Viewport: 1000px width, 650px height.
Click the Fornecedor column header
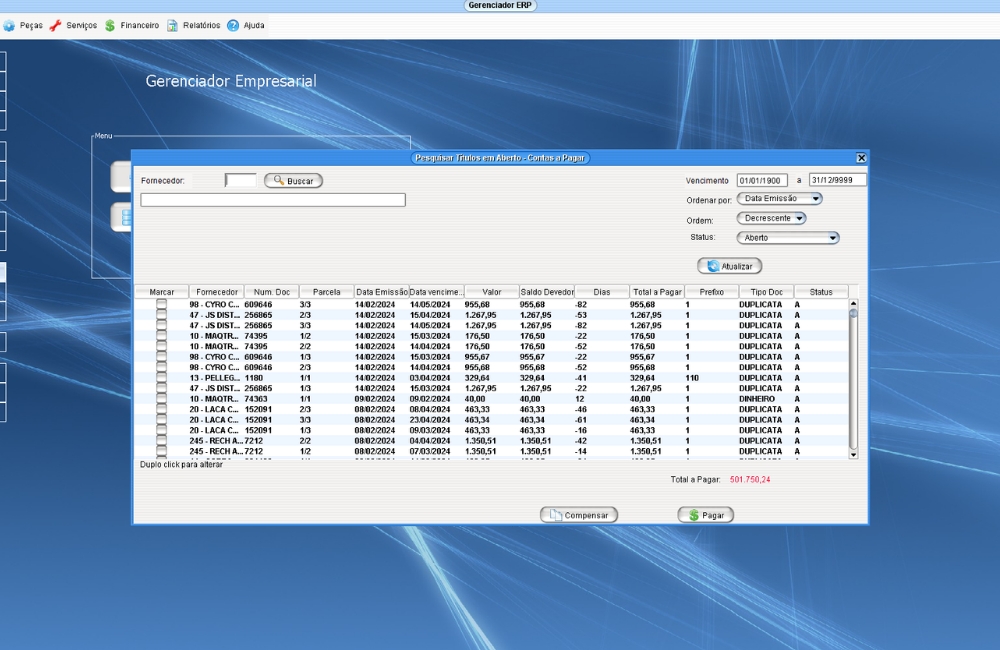[x=217, y=292]
